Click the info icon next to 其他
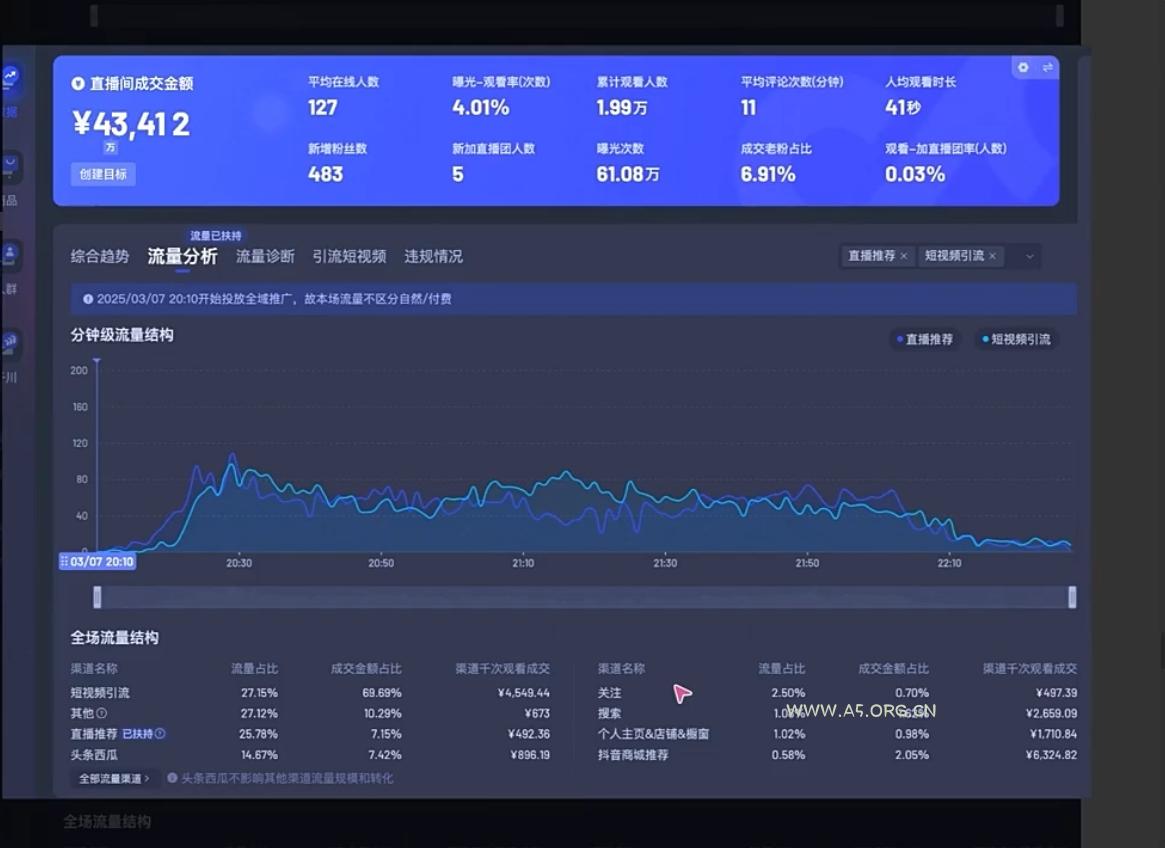1165x848 pixels. pyautogui.click(x=102, y=714)
